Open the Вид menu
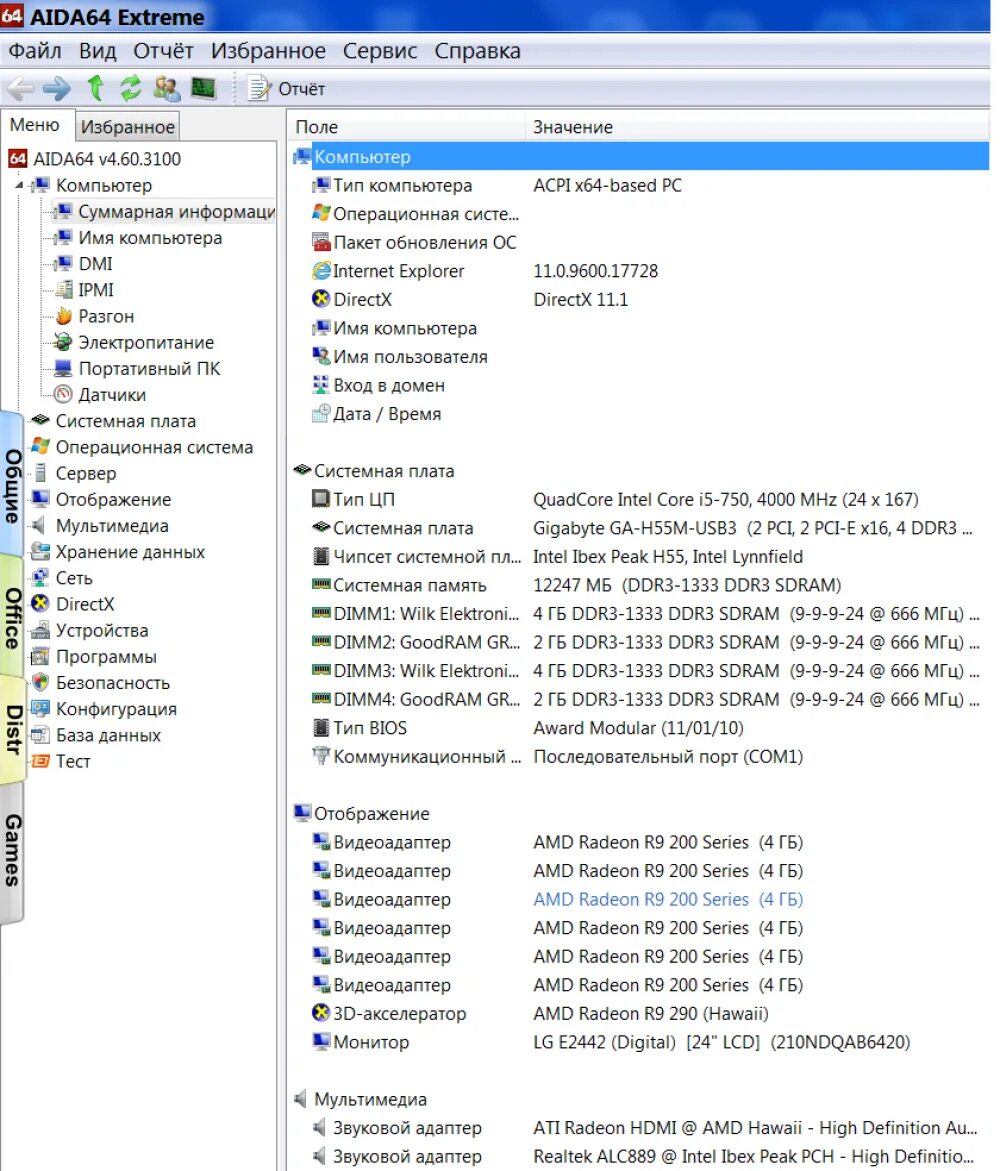The height and width of the screenshot is (1171, 1000). pos(97,51)
